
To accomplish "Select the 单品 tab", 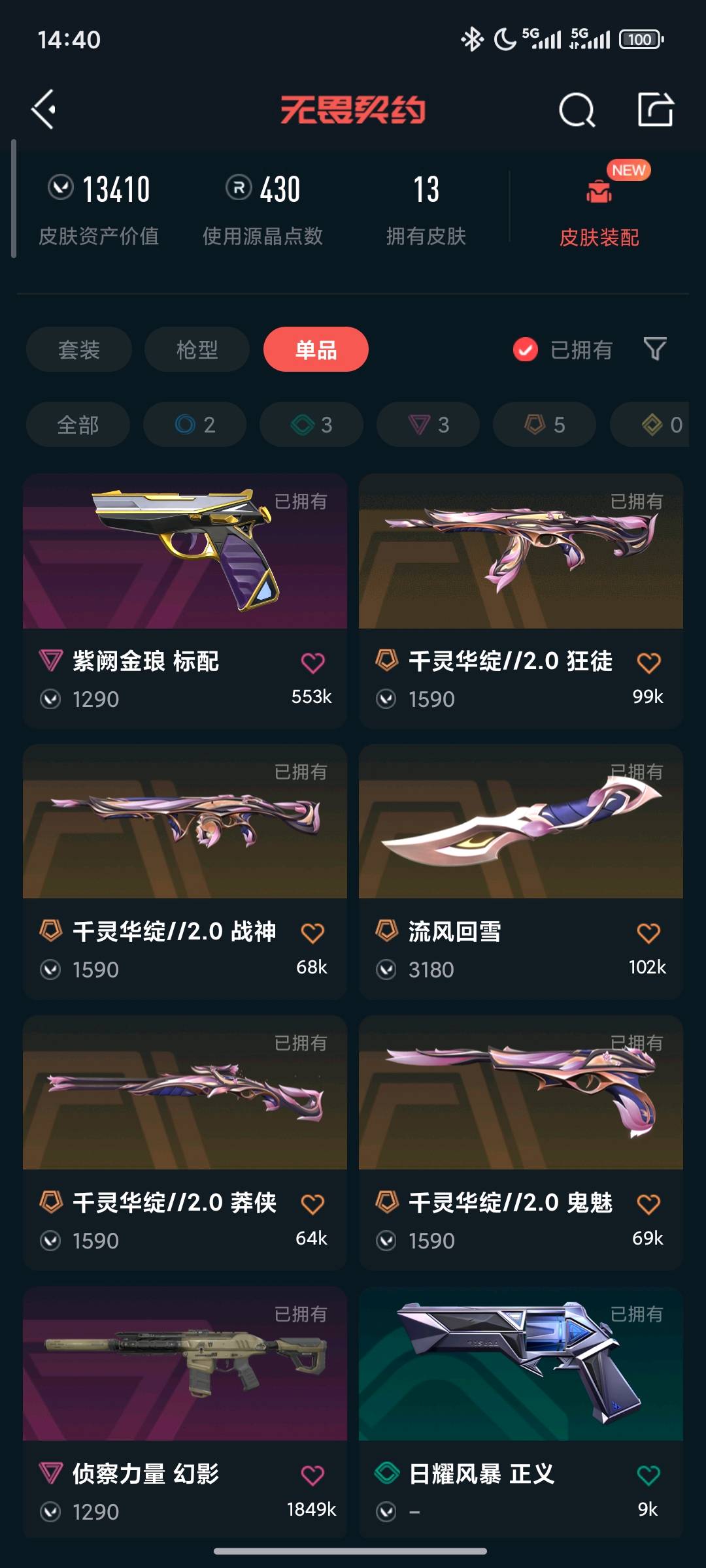I will click(316, 350).
